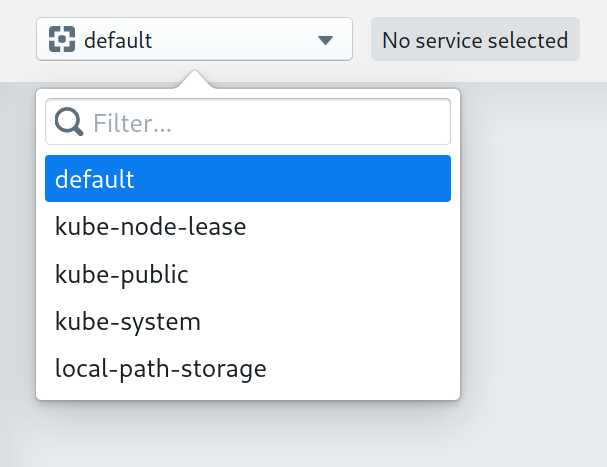Screen dimensions: 607x467
Task: Open the No service selected button
Action: click(475, 41)
